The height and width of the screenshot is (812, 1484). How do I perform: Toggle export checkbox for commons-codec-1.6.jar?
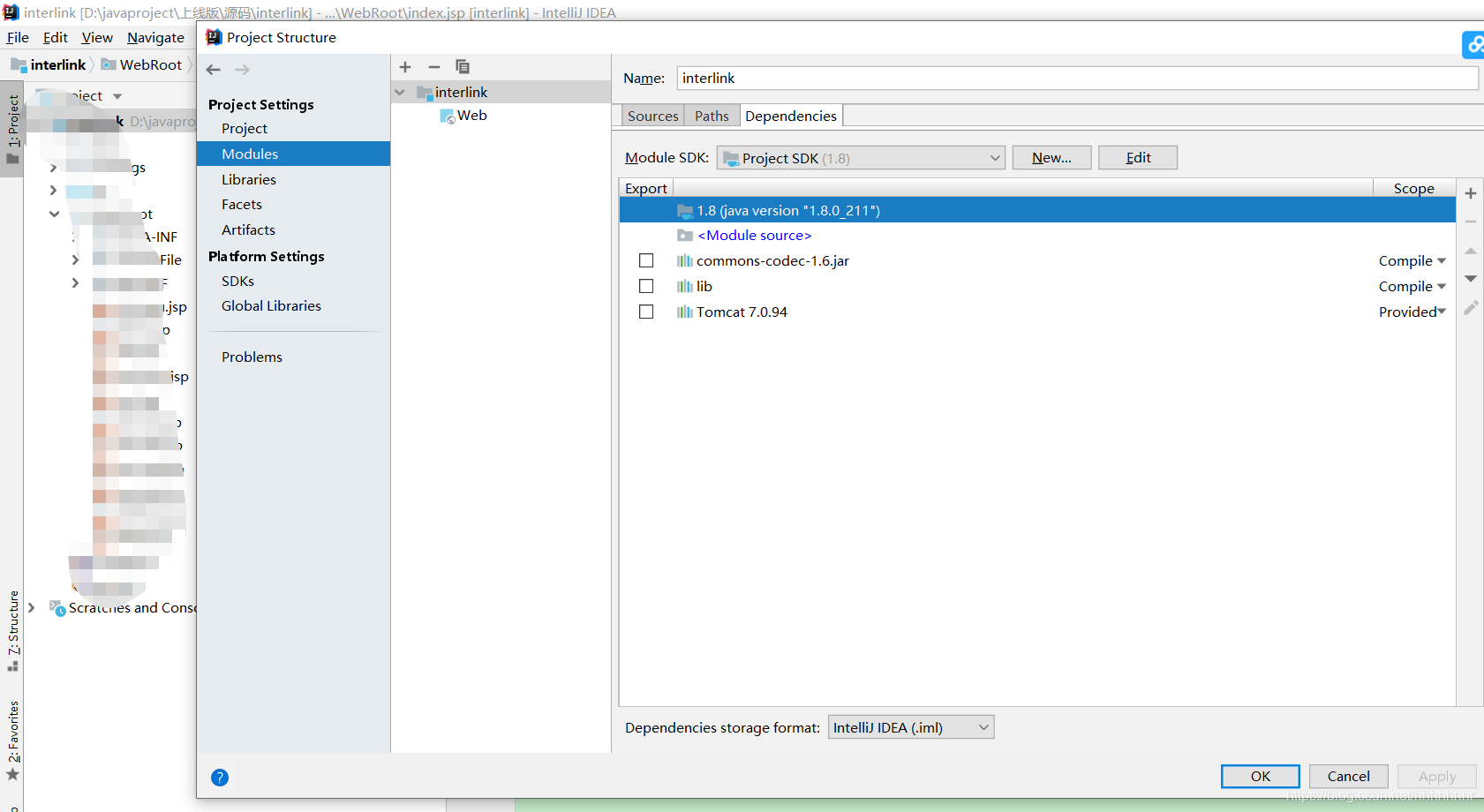[x=646, y=260]
